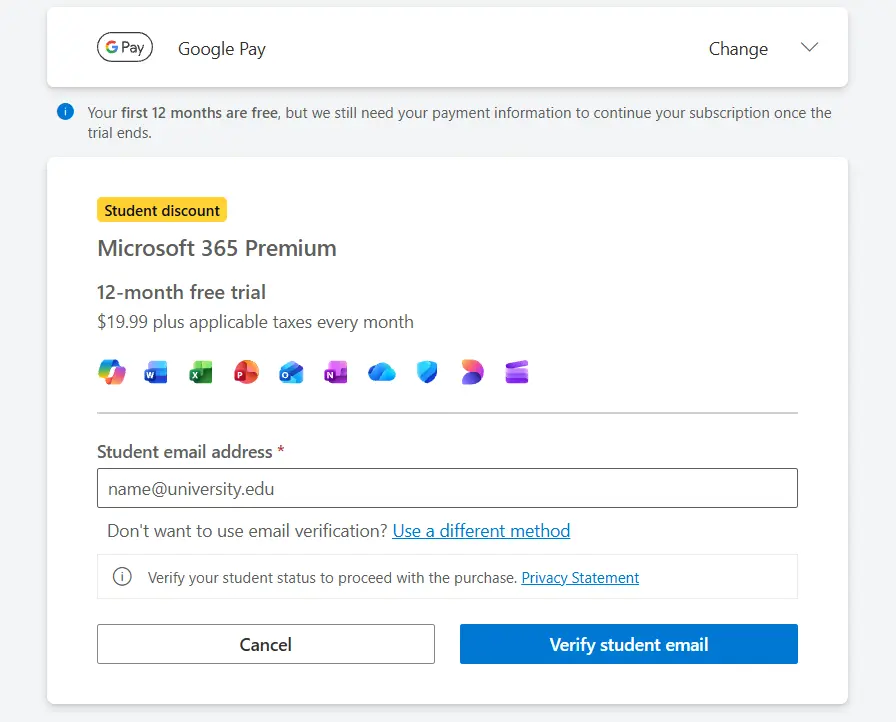Click the Outlook app icon

click(291, 372)
